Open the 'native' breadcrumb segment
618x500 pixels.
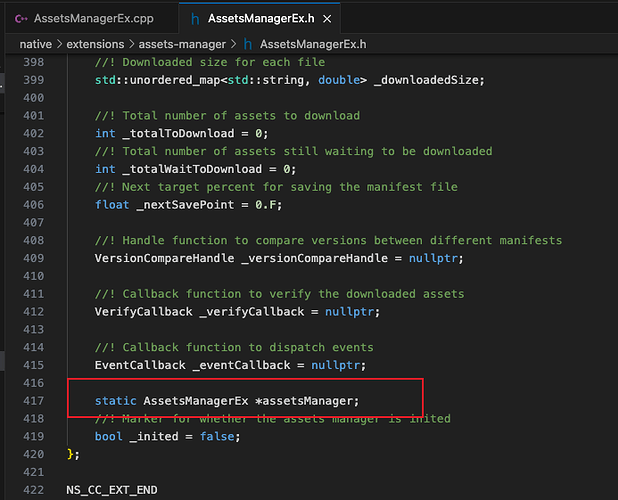tap(35, 44)
